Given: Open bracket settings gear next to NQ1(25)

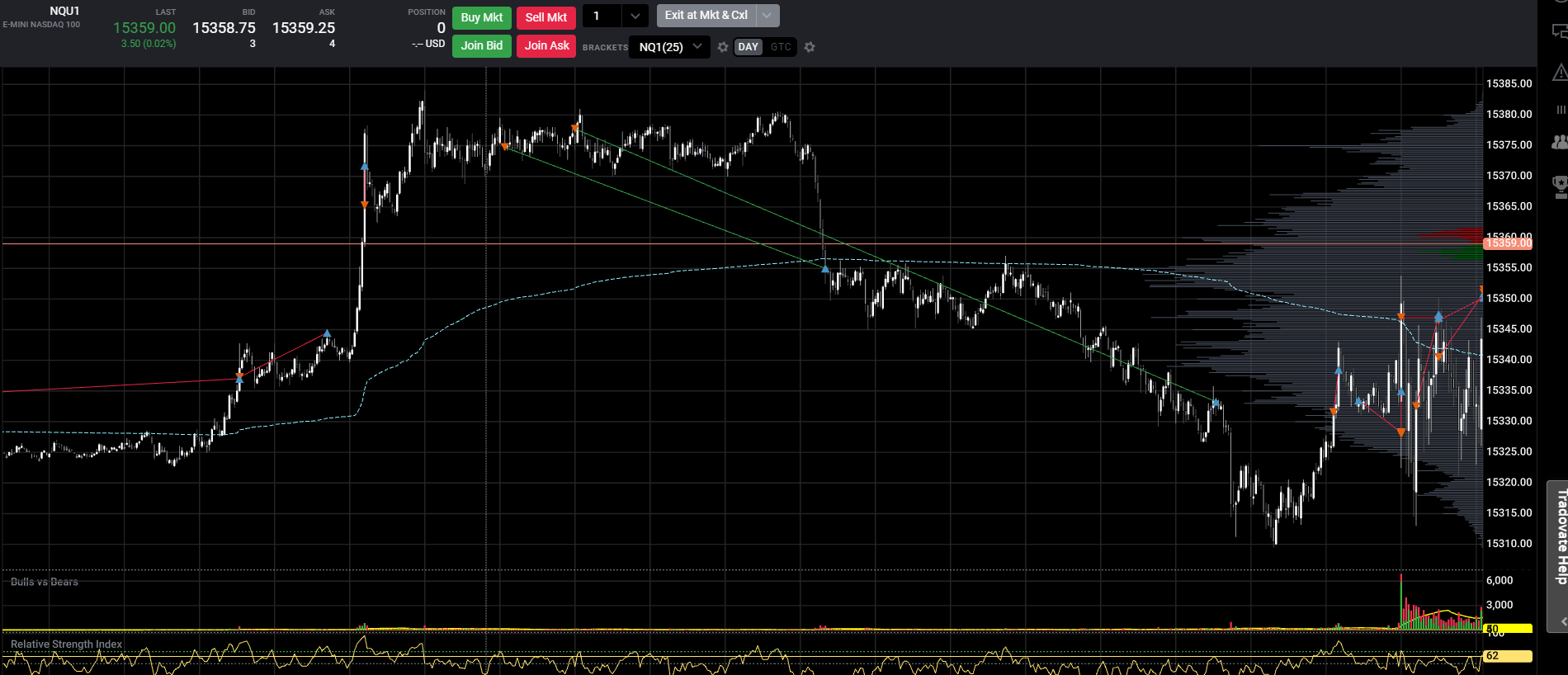Looking at the screenshot, I should pyautogui.click(x=723, y=47).
